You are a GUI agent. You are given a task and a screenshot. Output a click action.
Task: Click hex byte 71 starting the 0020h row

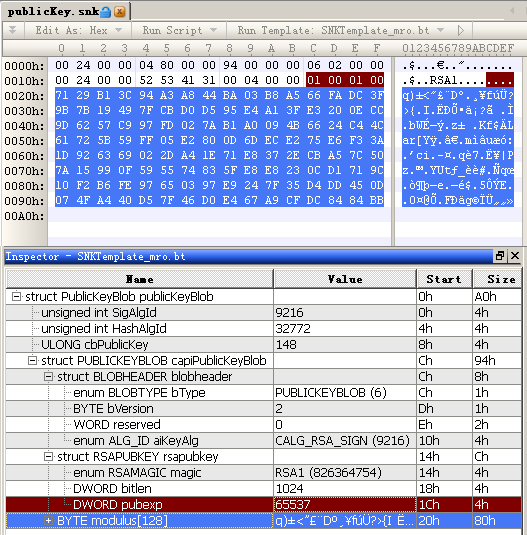pos(62,95)
